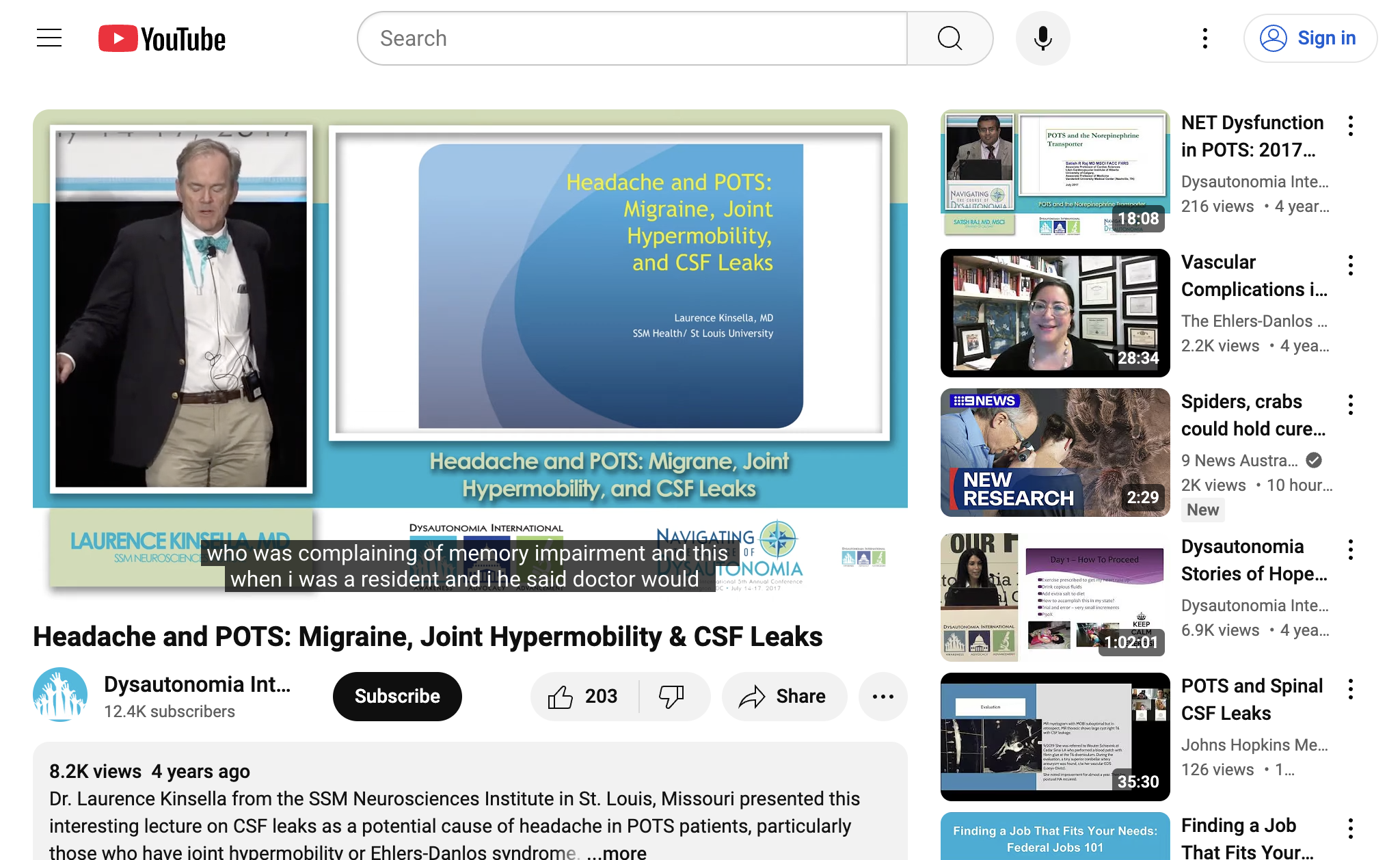Click the main video player
The image size is (1400, 860).
pyautogui.click(x=470, y=355)
